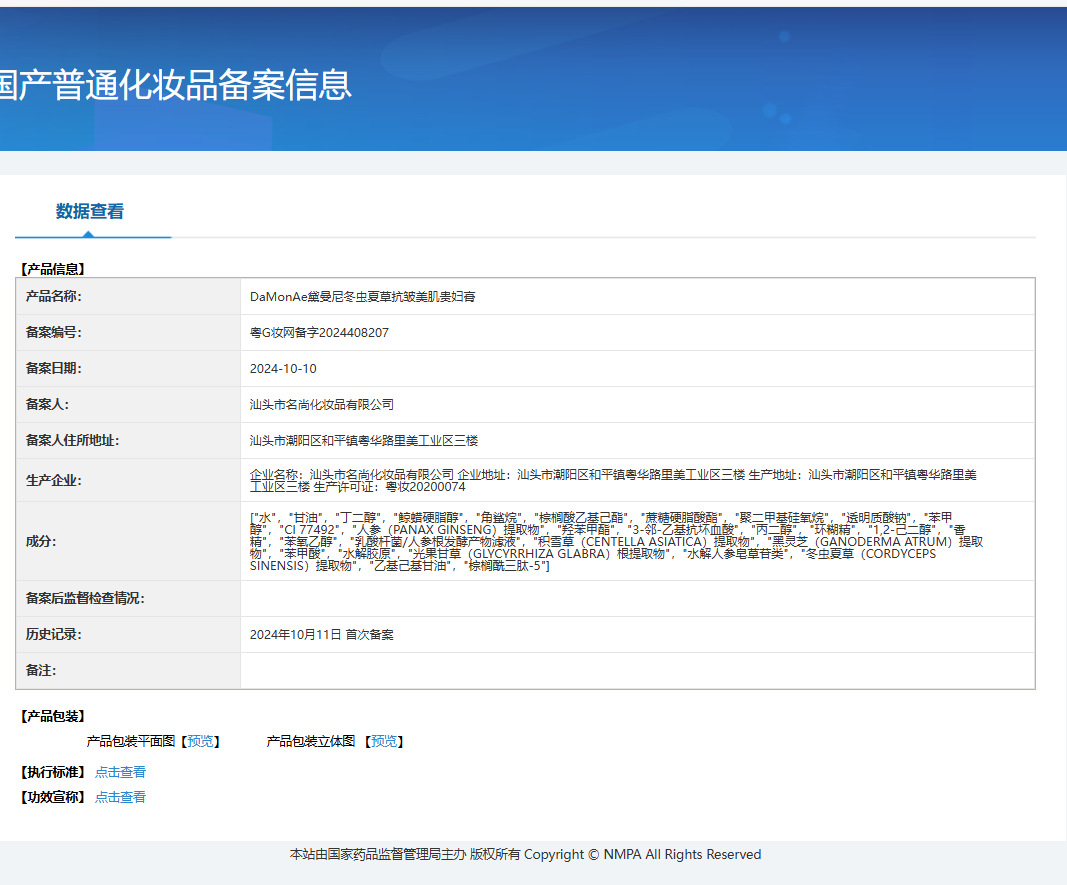Click the 生产企业 details text
This screenshot has width=1067, height=885.
[613, 480]
